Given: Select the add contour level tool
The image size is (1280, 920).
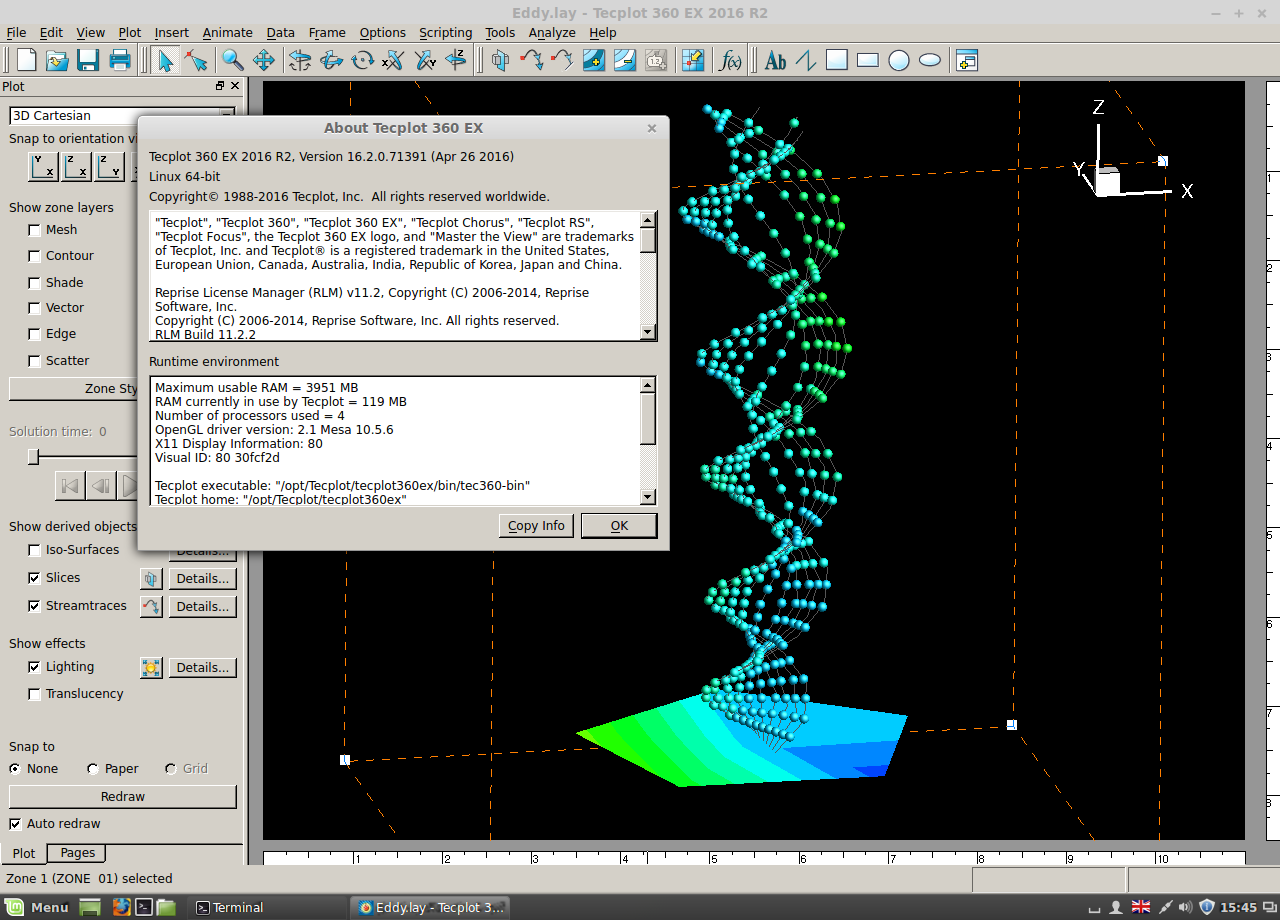Looking at the screenshot, I should pos(593,60).
